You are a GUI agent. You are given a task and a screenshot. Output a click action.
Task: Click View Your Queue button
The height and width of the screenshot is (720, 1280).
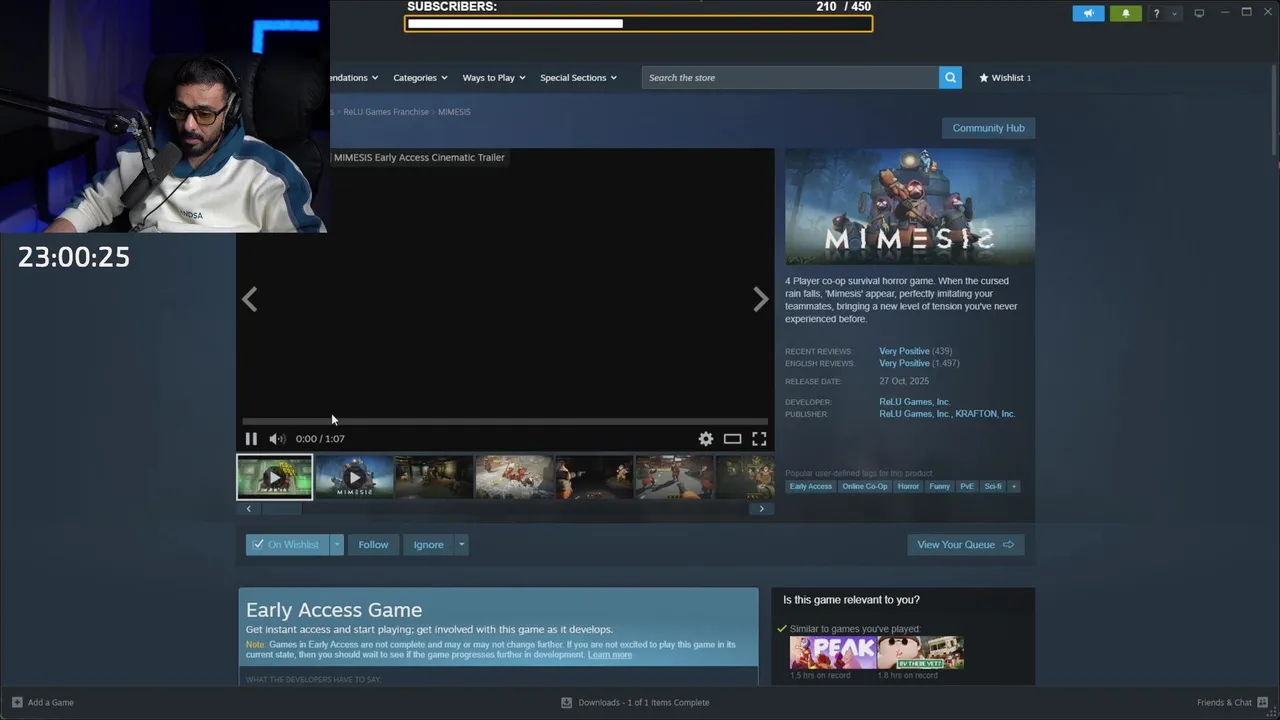[965, 545]
